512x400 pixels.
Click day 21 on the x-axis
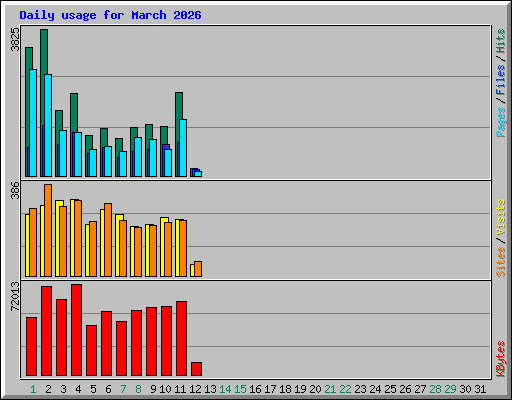330,389
